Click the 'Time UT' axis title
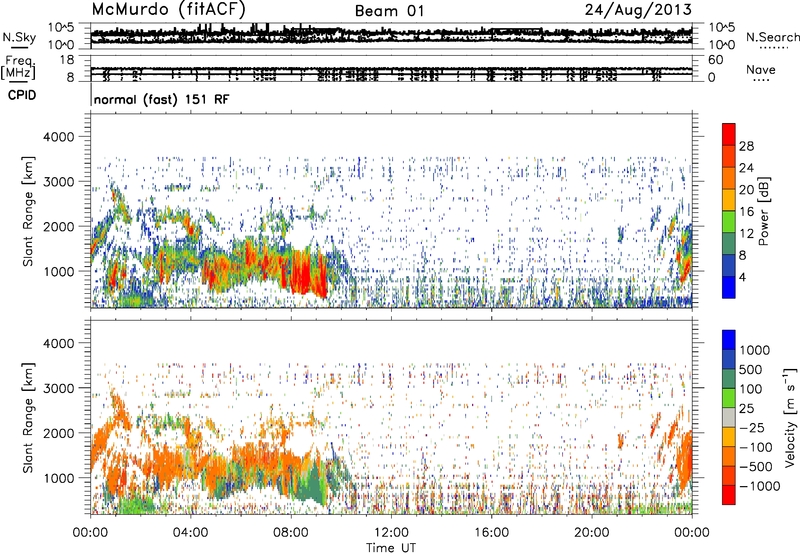This screenshot has height=554, width=800. [x=391, y=547]
